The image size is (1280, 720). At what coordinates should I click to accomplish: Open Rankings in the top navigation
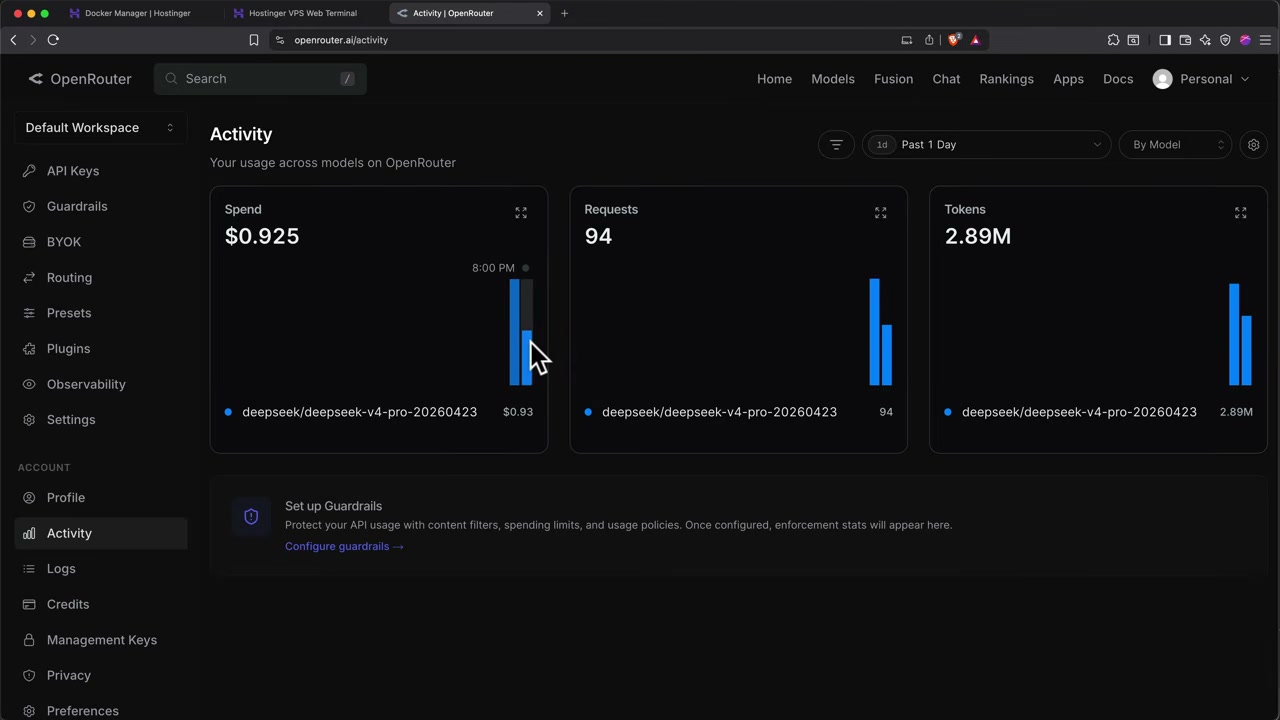pyautogui.click(x=1006, y=79)
